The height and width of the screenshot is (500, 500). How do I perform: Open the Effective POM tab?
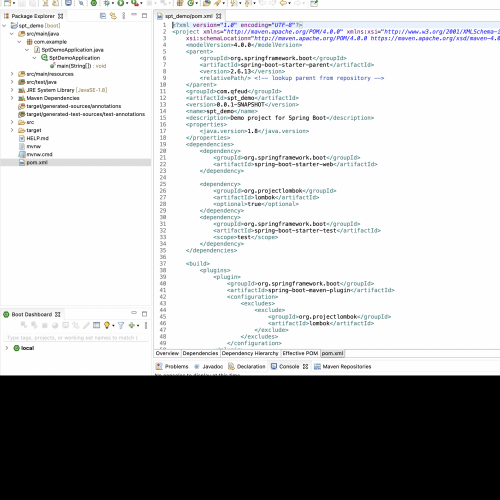point(300,353)
